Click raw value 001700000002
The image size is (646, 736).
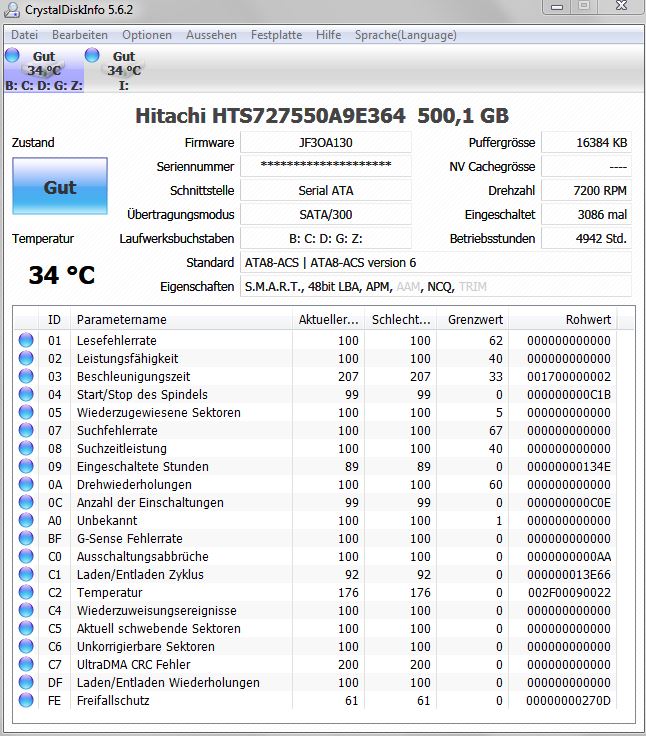[569, 376]
